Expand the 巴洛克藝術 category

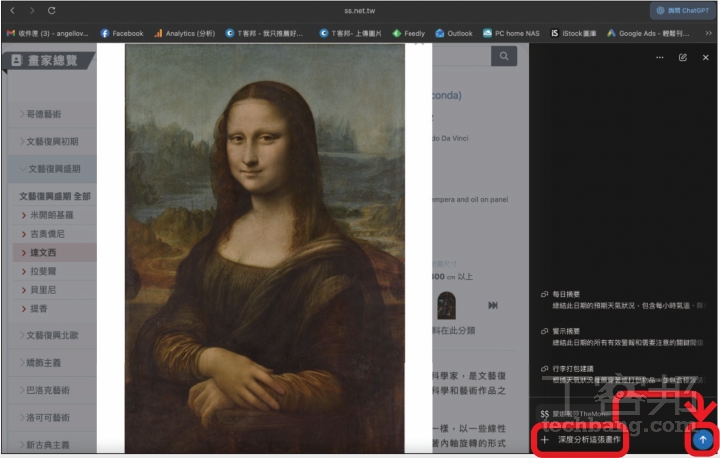click(52, 390)
